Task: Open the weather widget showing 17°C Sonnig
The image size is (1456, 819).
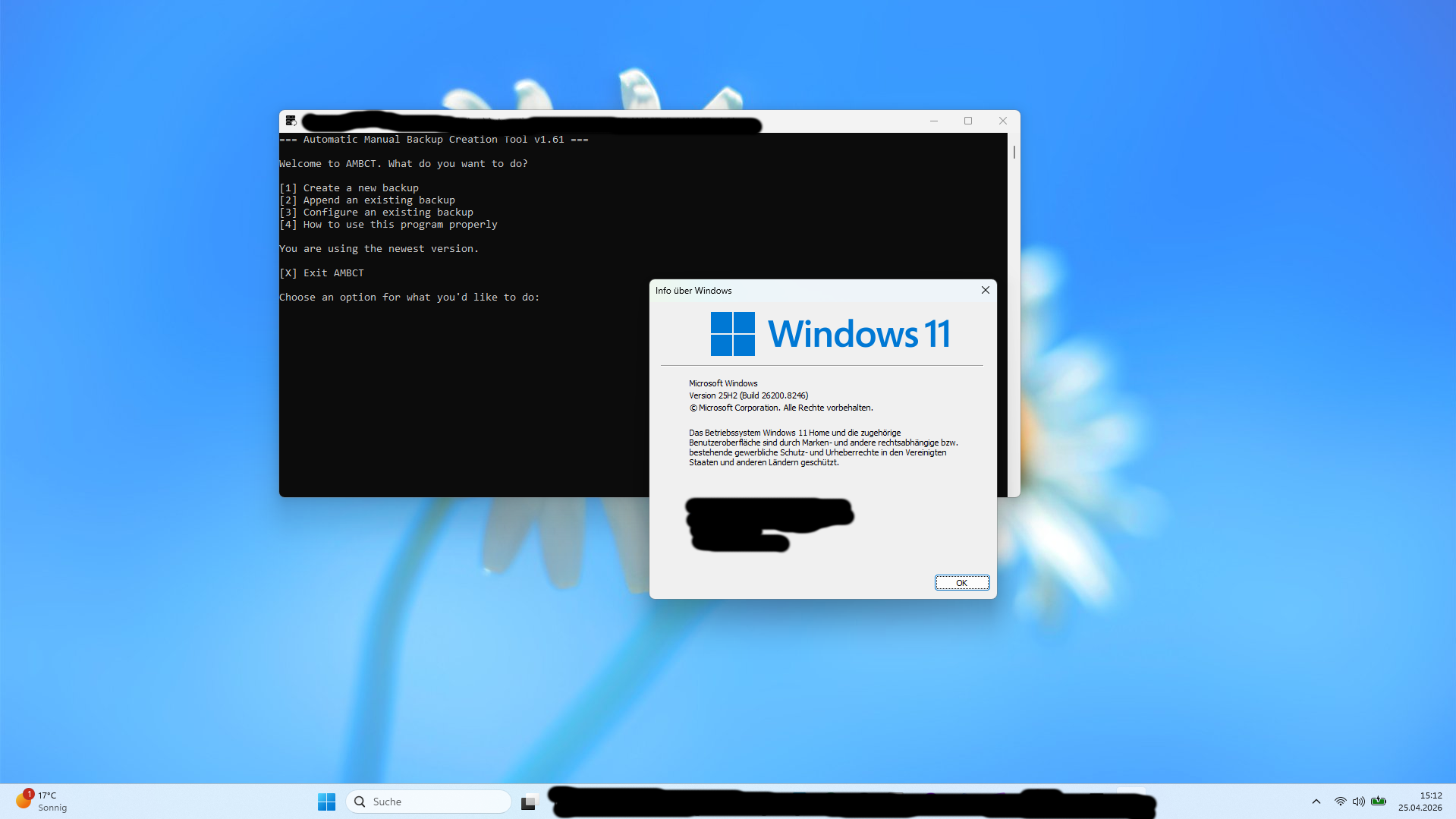Action: tap(42, 802)
